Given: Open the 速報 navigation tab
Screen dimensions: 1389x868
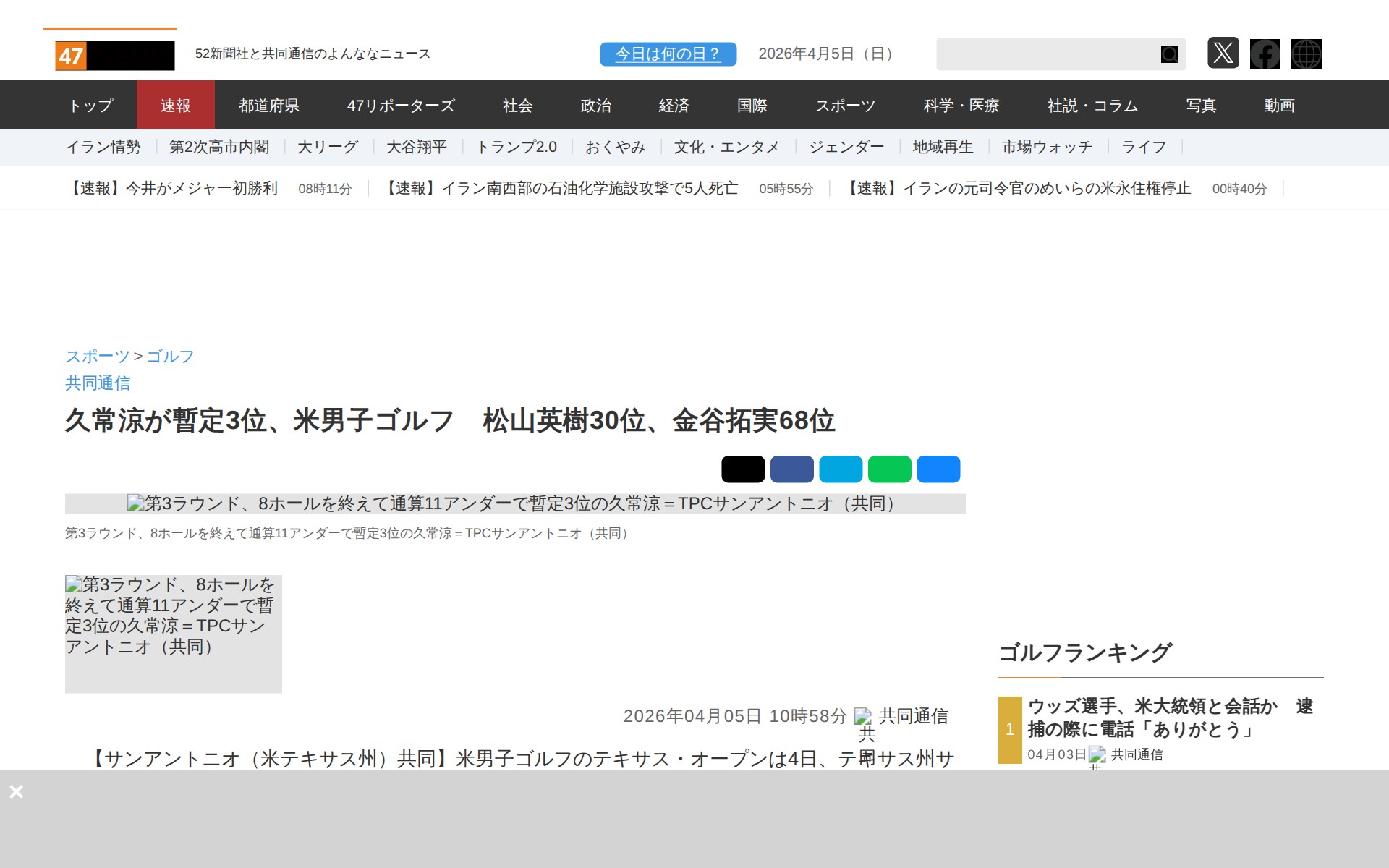Looking at the screenshot, I should coord(175,106).
